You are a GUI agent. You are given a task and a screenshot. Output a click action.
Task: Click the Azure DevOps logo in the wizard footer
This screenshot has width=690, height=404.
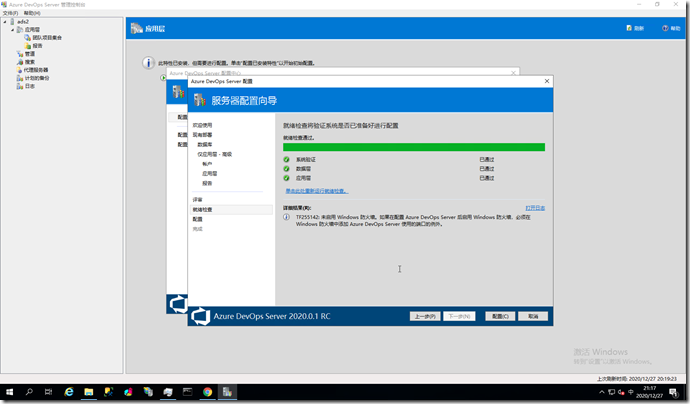pyautogui.click(x=201, y=316)
